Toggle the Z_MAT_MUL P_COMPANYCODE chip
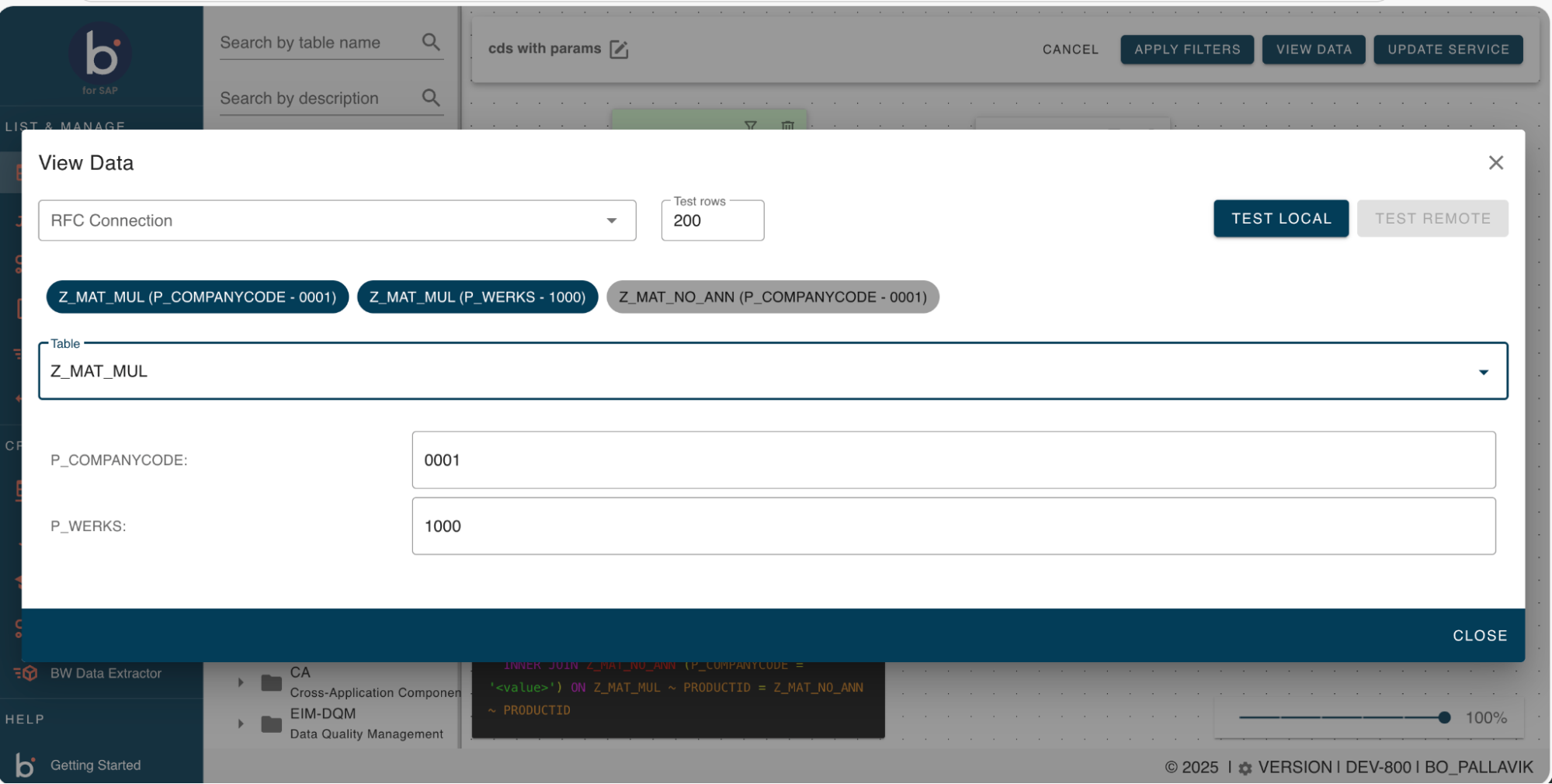This screenshot has width=1552, height=784. pyautogui.click(x=197, y=297)
